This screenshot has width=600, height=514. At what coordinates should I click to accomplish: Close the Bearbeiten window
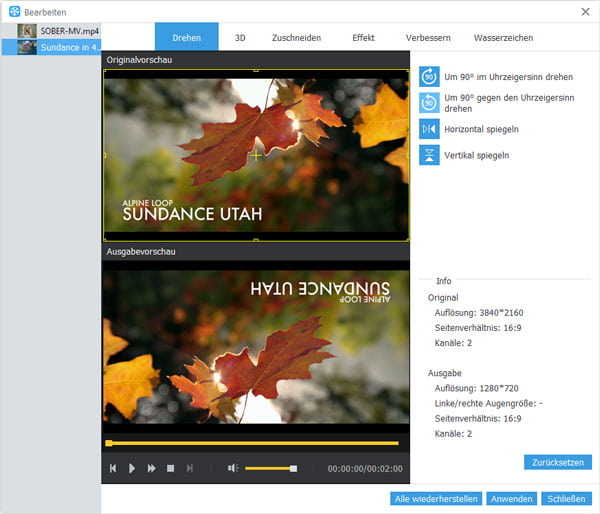click(x=585, y=12)
